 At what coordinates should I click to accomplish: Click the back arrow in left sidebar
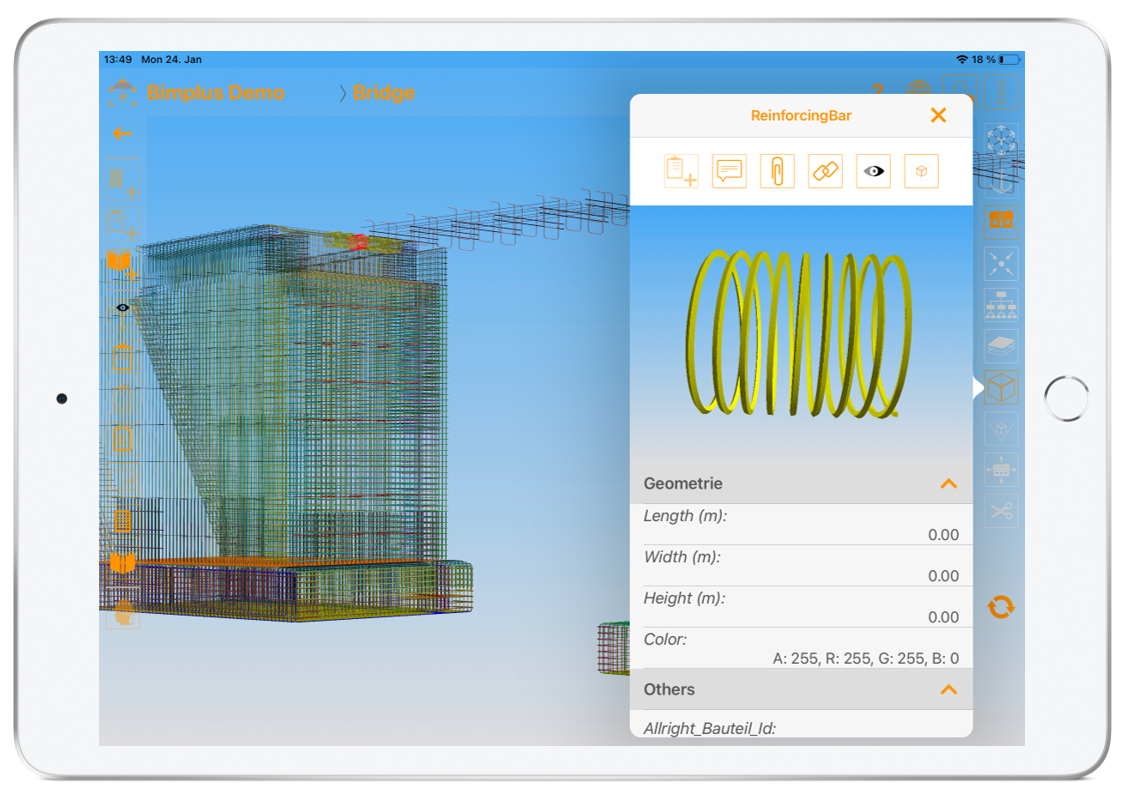pos(122,134)
